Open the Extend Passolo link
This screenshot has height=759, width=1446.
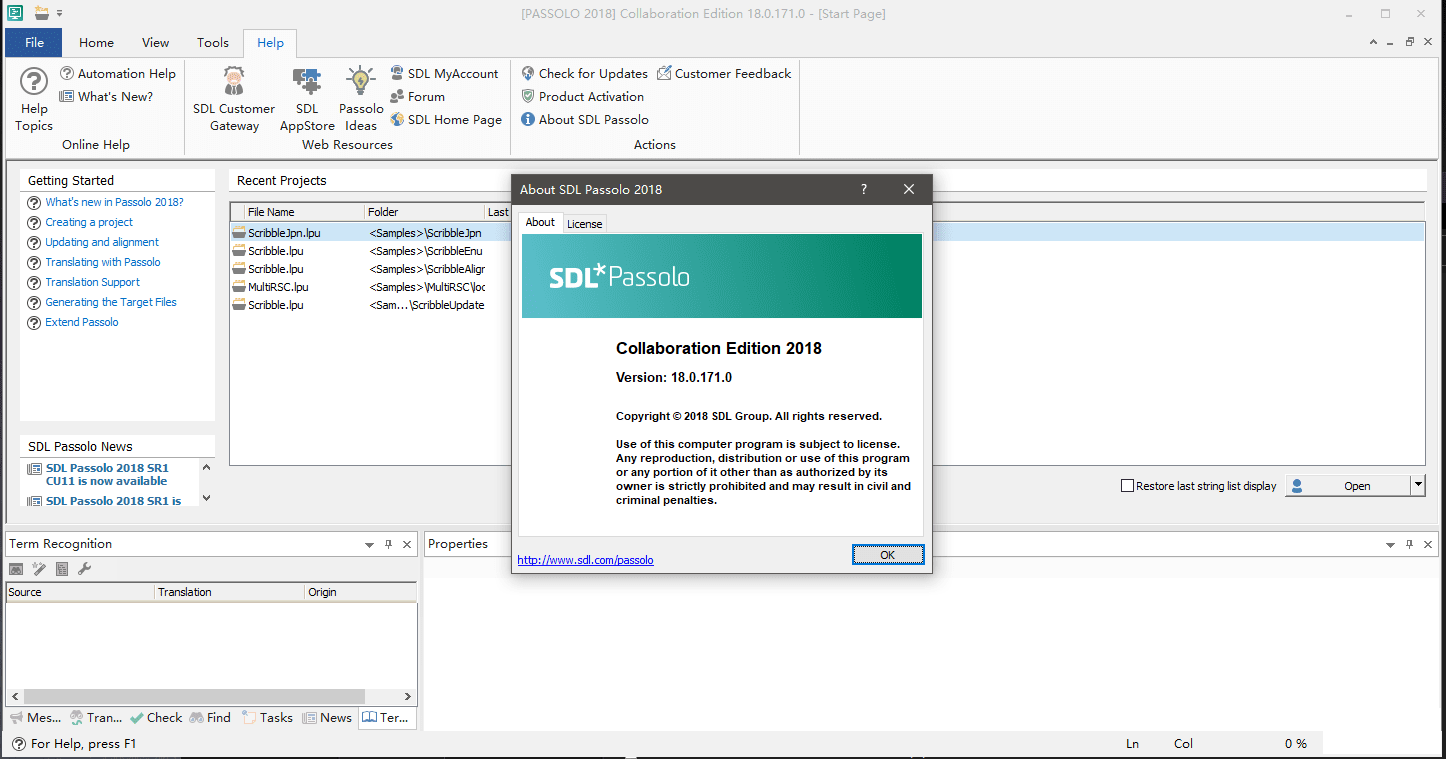pyautogui.click(x=82, y=322)
